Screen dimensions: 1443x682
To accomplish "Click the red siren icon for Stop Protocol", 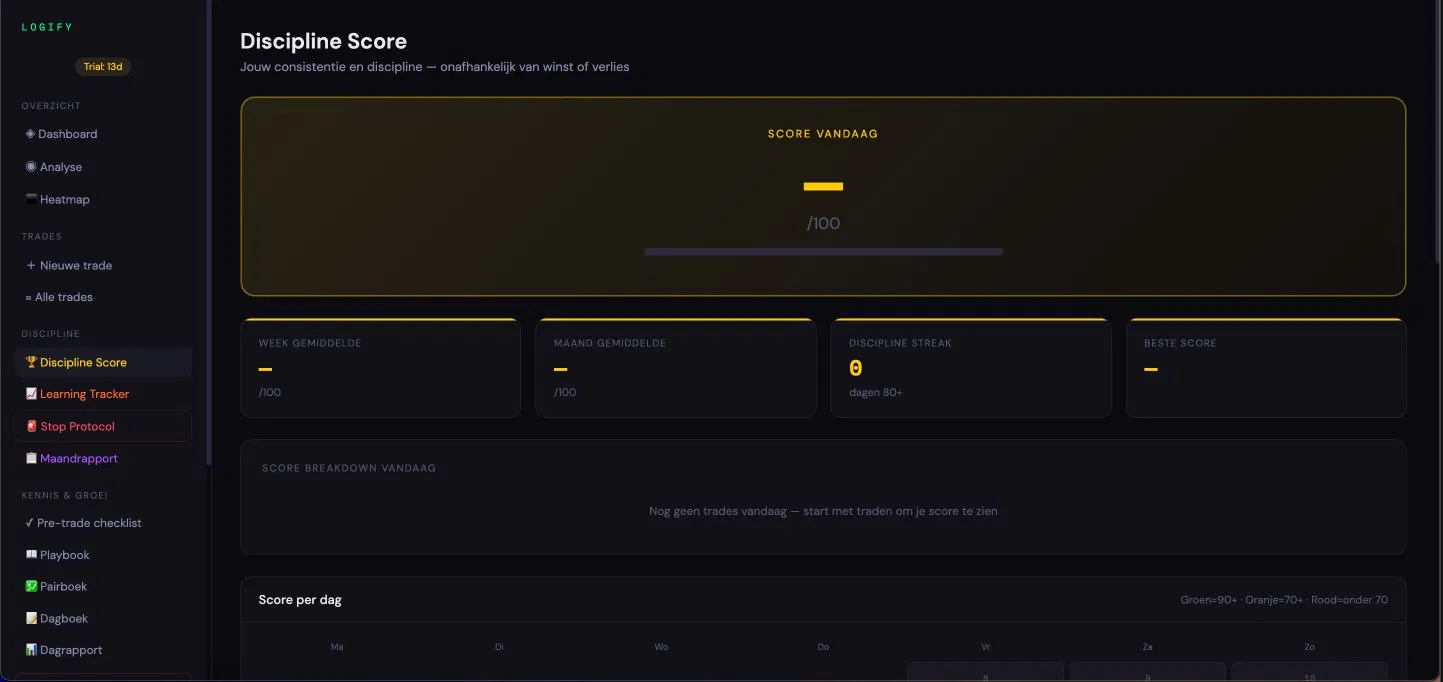I will coord(31,427).
